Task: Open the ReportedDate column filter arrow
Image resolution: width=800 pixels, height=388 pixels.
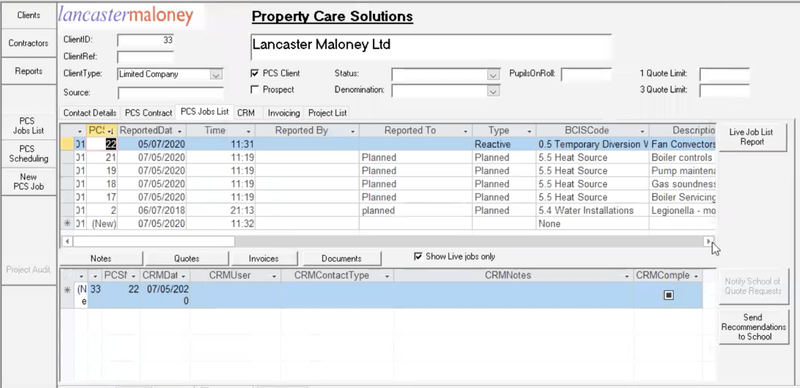Action: [180, 131]
